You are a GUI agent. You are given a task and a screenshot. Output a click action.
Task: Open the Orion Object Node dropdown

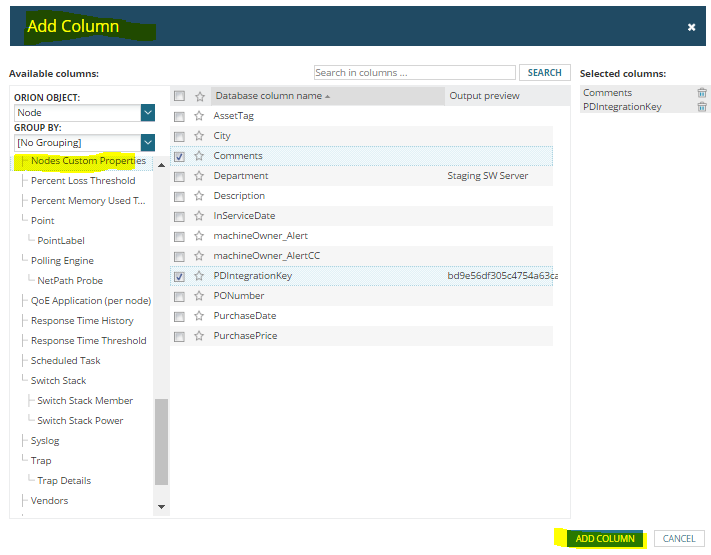148,112
